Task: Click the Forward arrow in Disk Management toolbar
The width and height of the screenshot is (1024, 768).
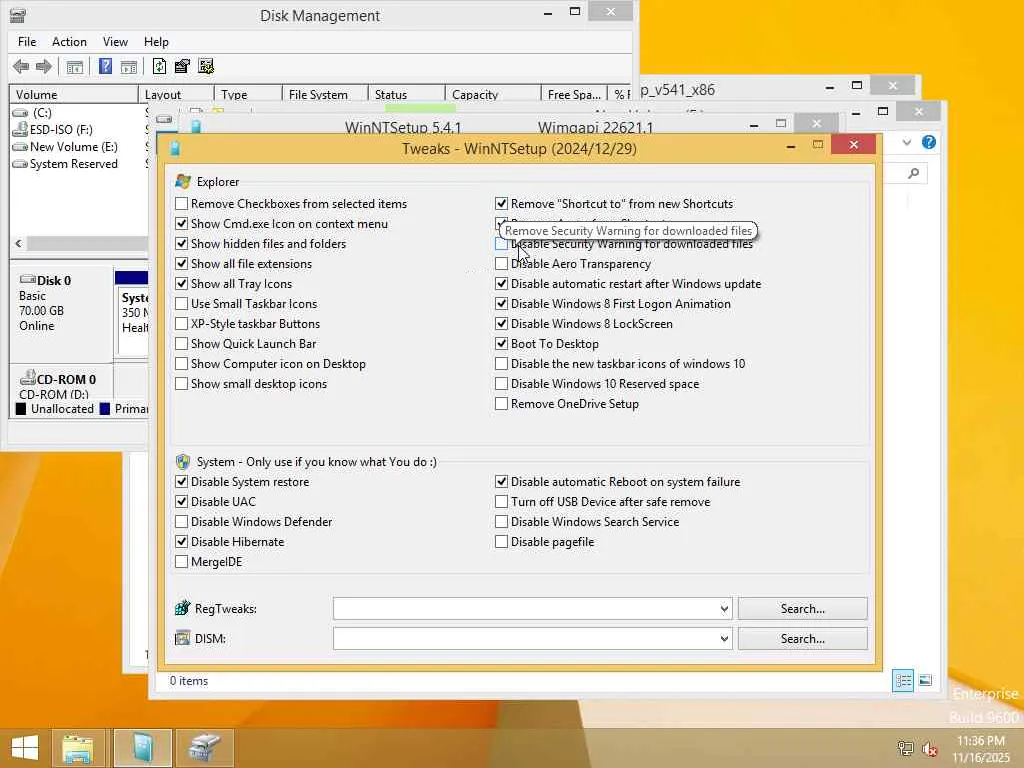Action: [x=44, y=66]
